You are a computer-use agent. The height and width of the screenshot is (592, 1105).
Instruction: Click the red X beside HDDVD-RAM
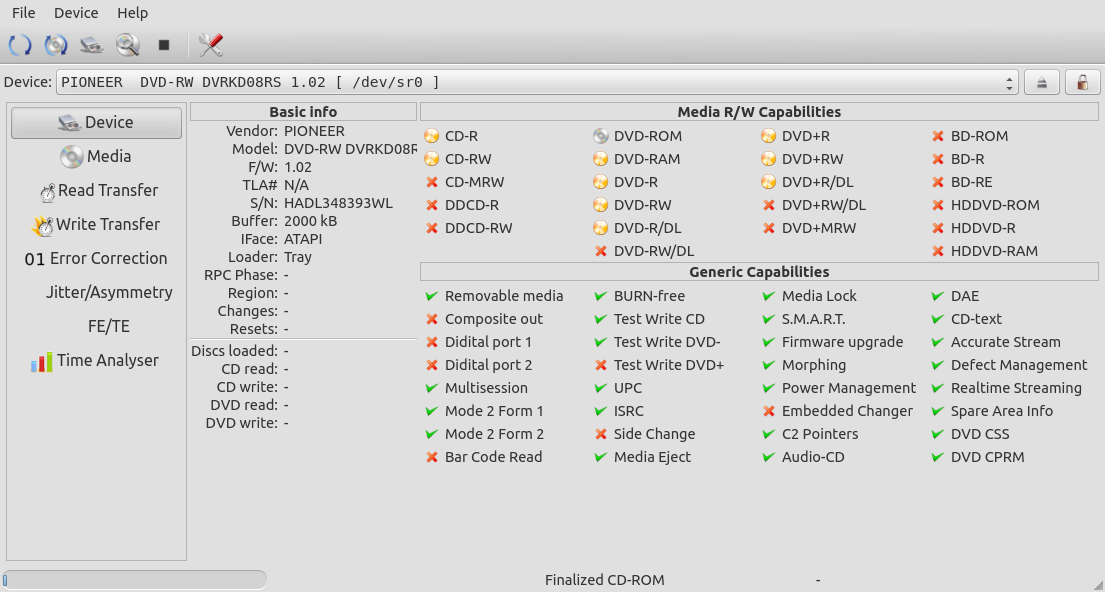click(x=937, y=251)
